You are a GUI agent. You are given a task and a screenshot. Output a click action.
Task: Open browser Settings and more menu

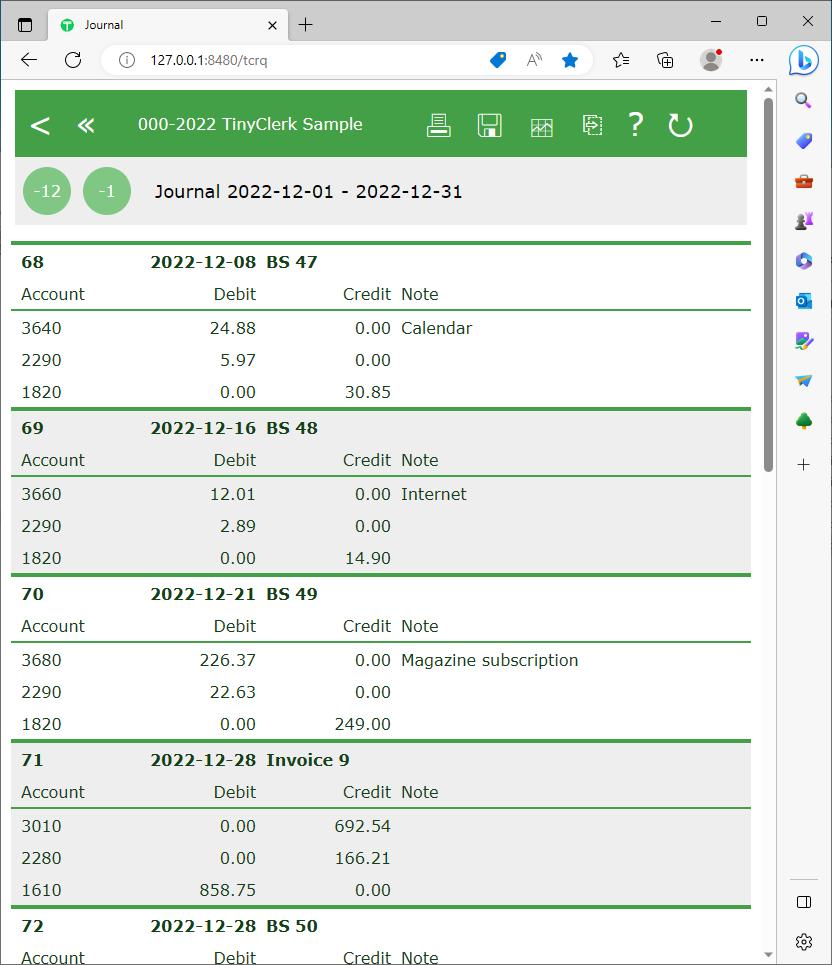pos(757,60)
